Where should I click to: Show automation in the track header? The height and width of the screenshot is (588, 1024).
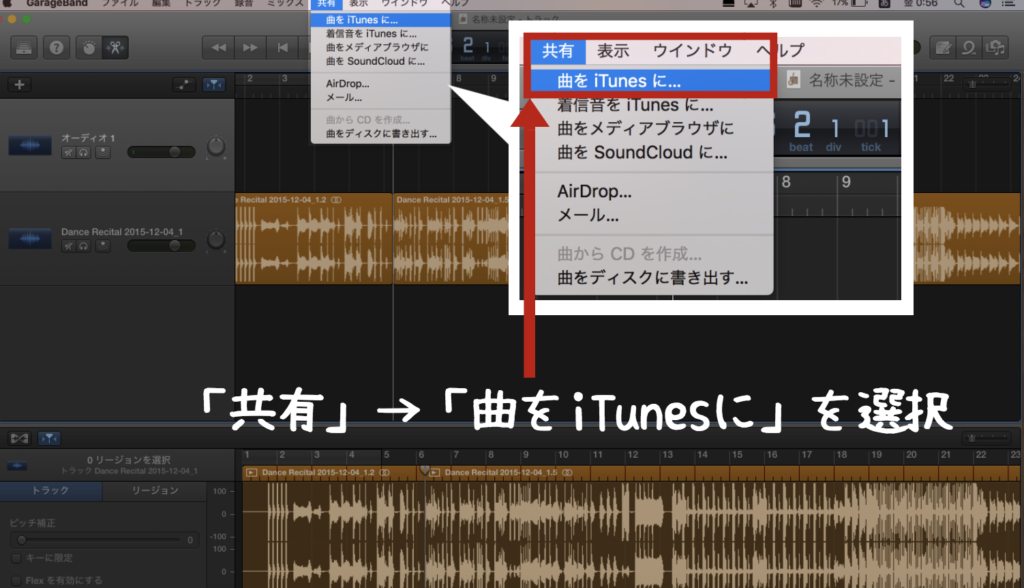tap(184, 85)
